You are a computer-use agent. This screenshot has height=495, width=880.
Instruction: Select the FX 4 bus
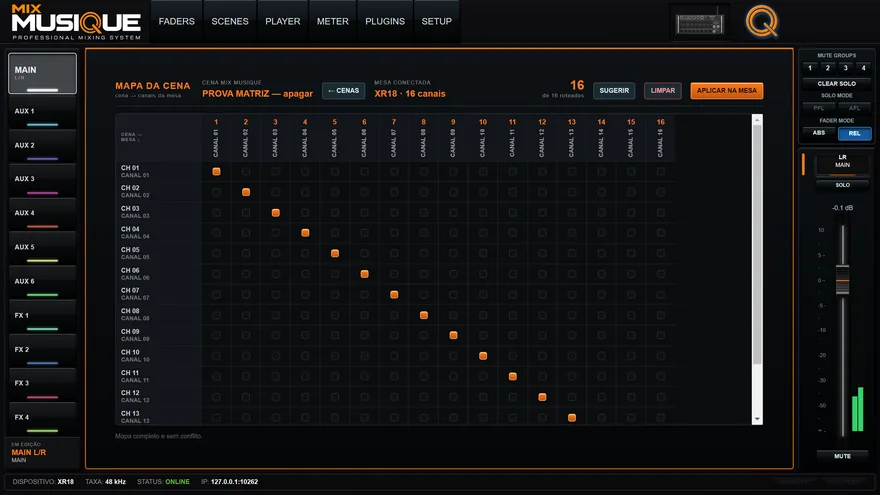pos(42,419)
